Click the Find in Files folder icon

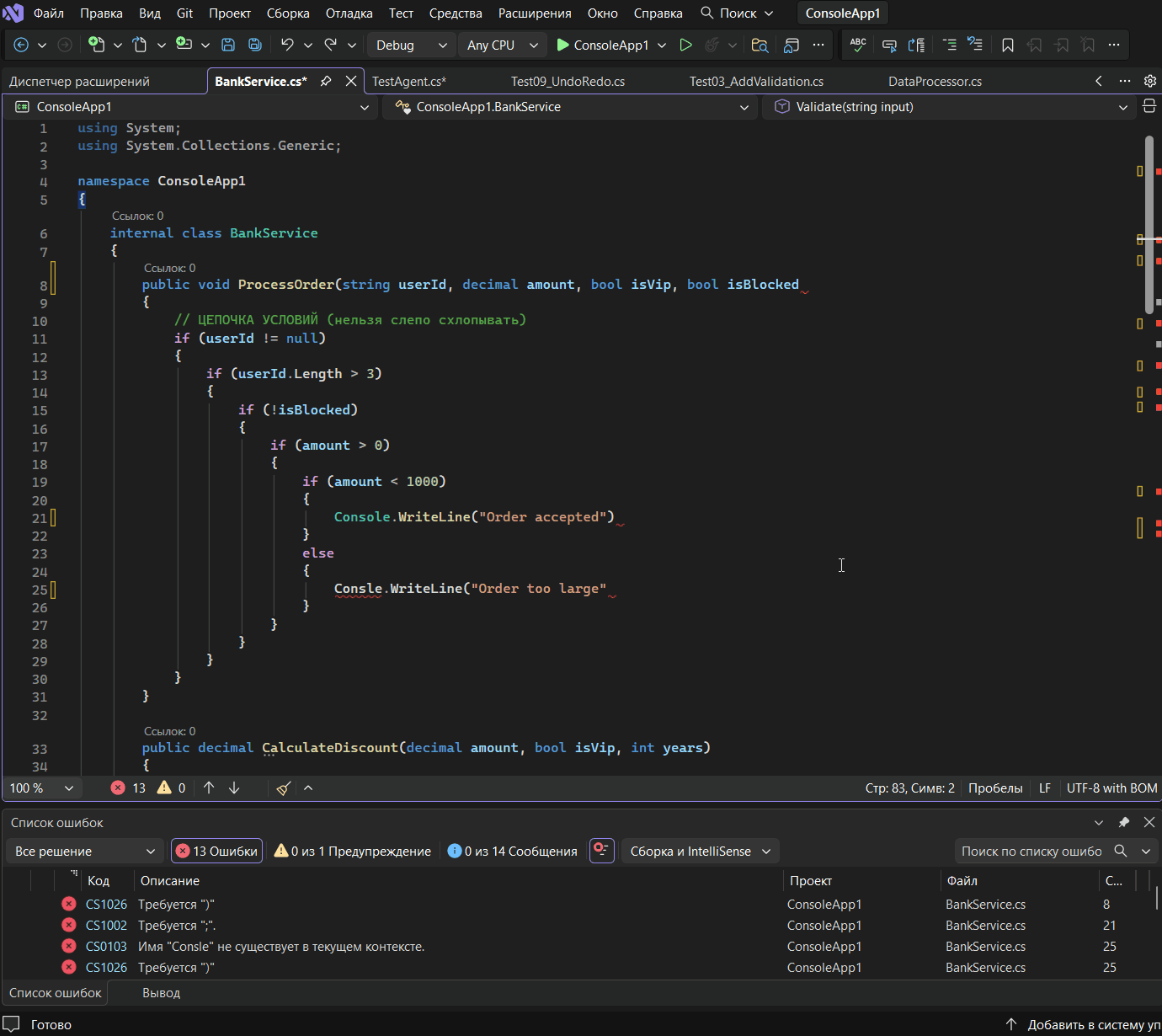(x=760, y=45)
